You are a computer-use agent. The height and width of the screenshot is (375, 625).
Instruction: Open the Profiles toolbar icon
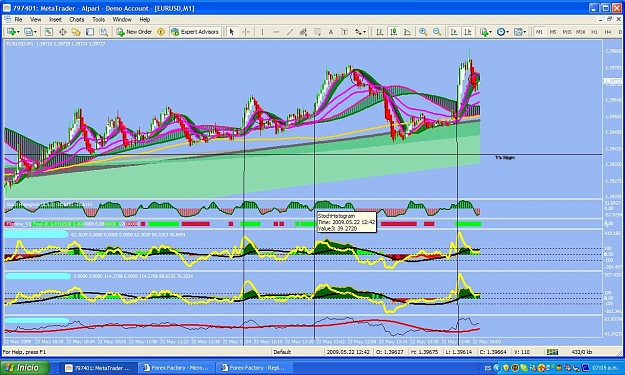click(x=28, y=32)
